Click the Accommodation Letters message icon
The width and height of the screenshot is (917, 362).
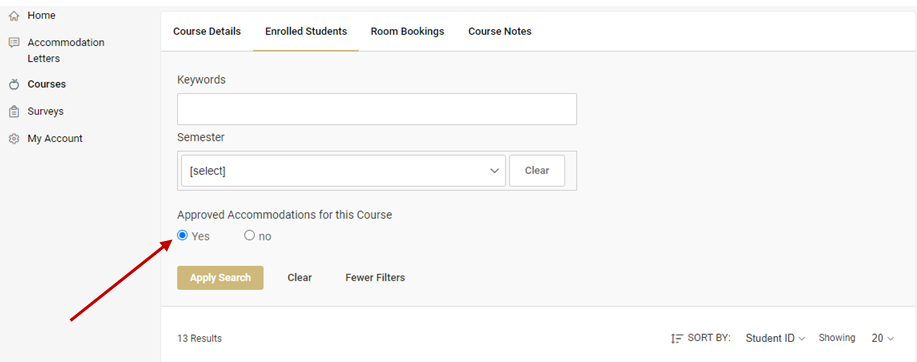pos(14,43)
